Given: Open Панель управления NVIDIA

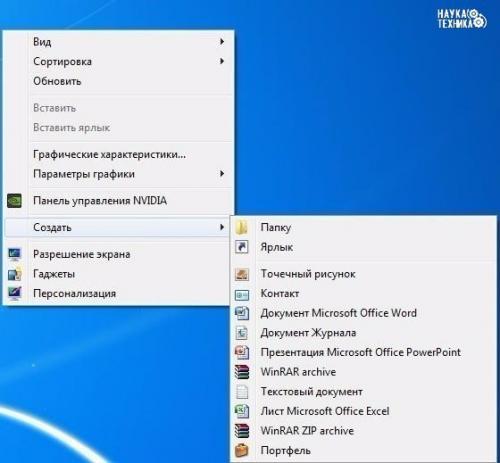Looking at the screenshot, I should tap(118, 201).
